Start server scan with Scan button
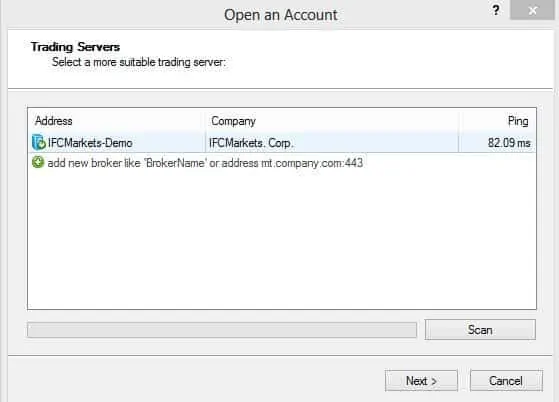The width and height of the screenshot is (559, 402). coord(480,330)
